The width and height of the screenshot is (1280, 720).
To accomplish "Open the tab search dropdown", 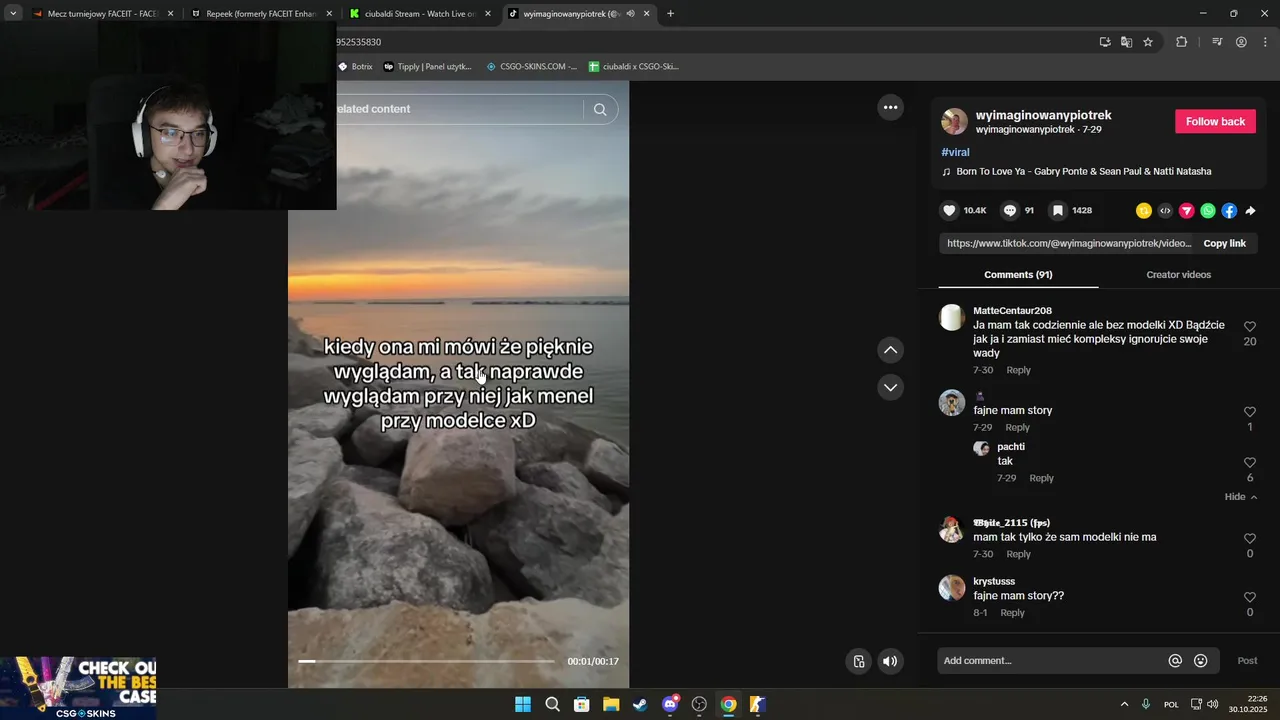I will tap(13, 14).
